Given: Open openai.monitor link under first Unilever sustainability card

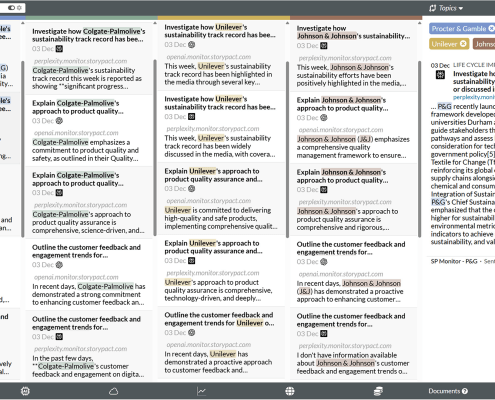Looking at the screenshot, I should coord(209,57).
